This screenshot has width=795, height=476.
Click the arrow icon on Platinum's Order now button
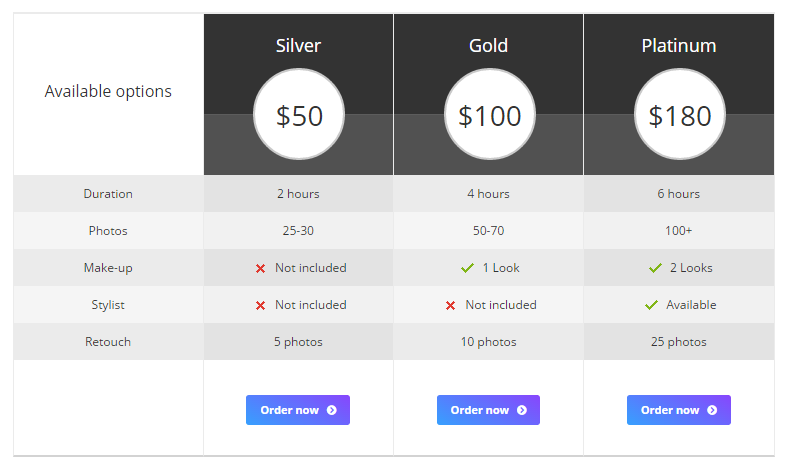click(712, 410)
